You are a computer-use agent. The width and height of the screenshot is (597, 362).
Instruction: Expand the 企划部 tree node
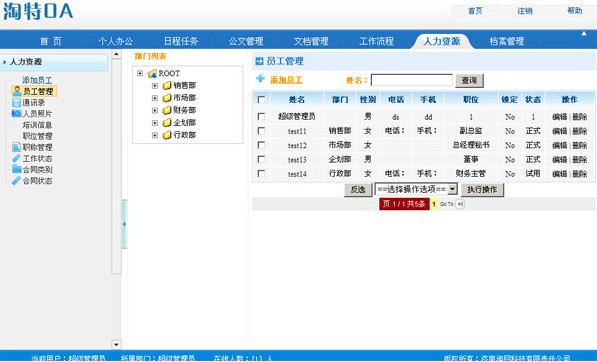tap(155, 123)
